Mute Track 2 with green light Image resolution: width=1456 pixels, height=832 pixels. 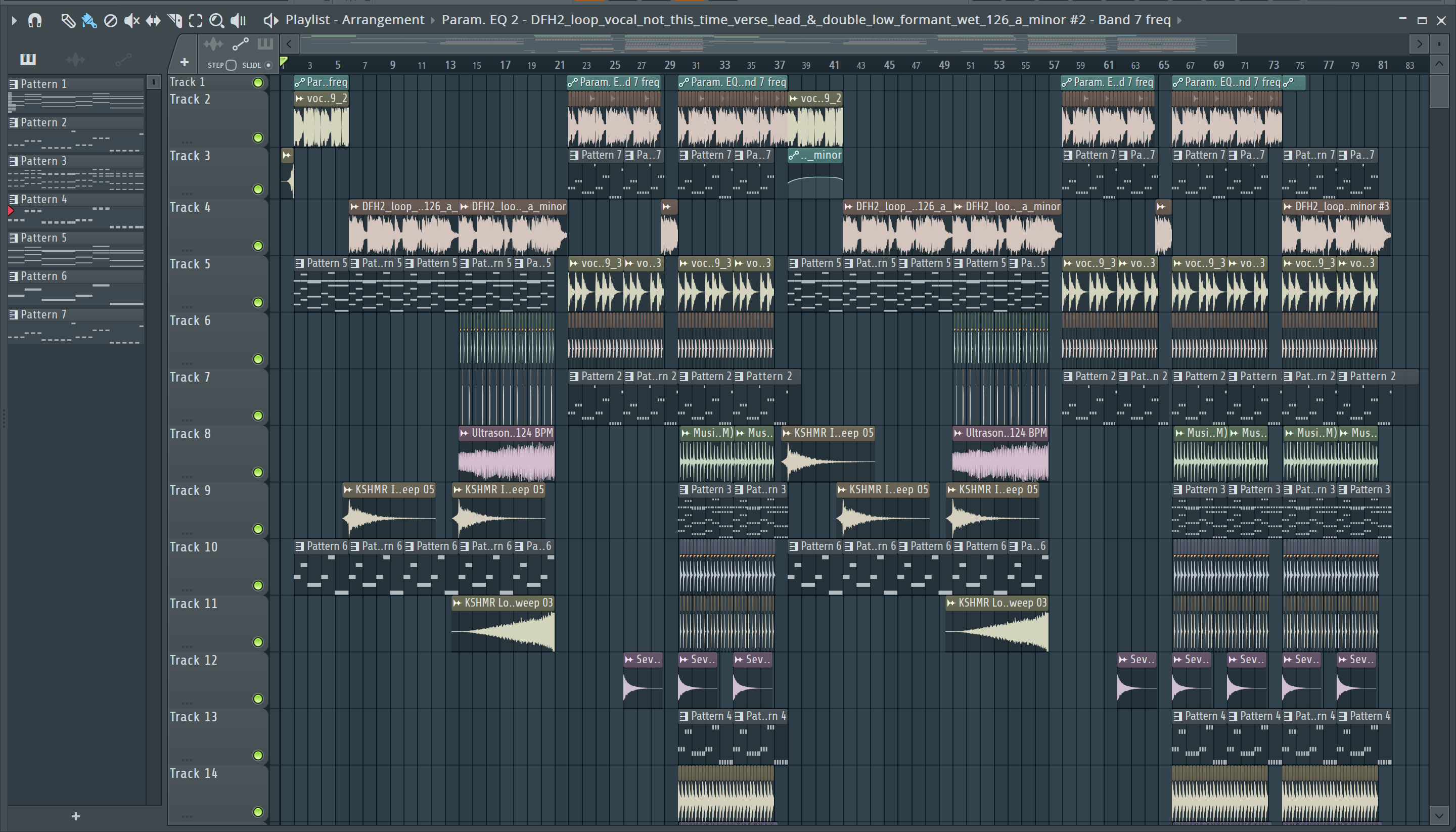[x=258, y=137]
